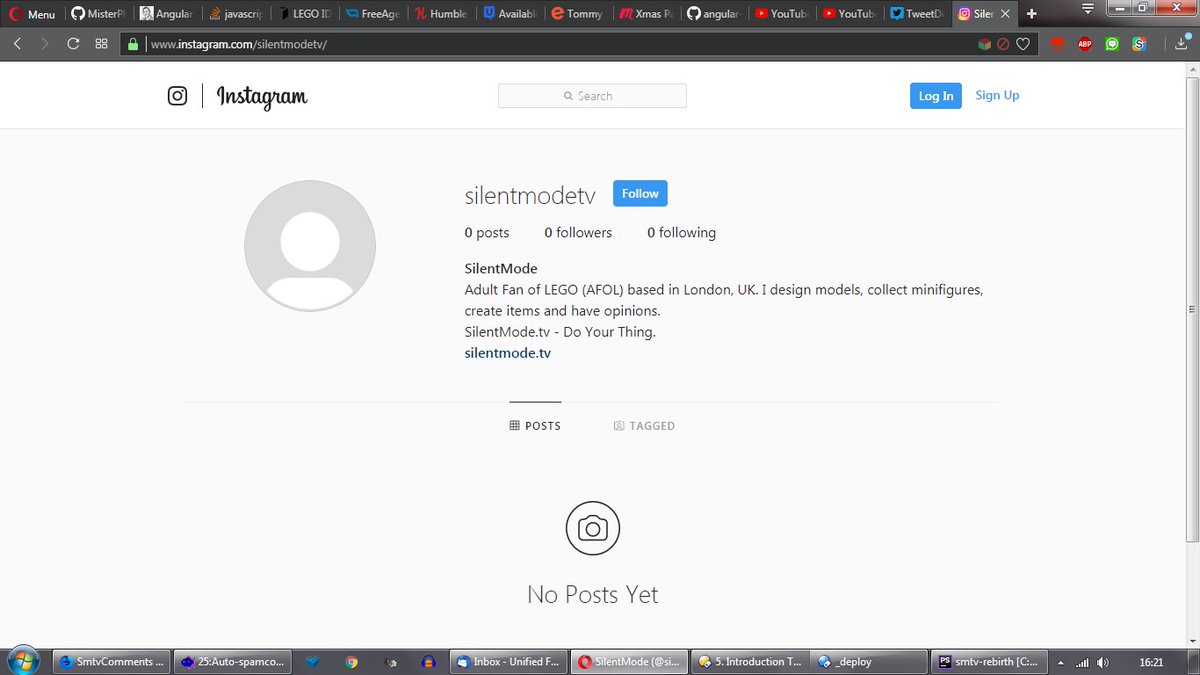Click the silentmodetv username heading
The image size is (1200, 675).
point(531,196)
